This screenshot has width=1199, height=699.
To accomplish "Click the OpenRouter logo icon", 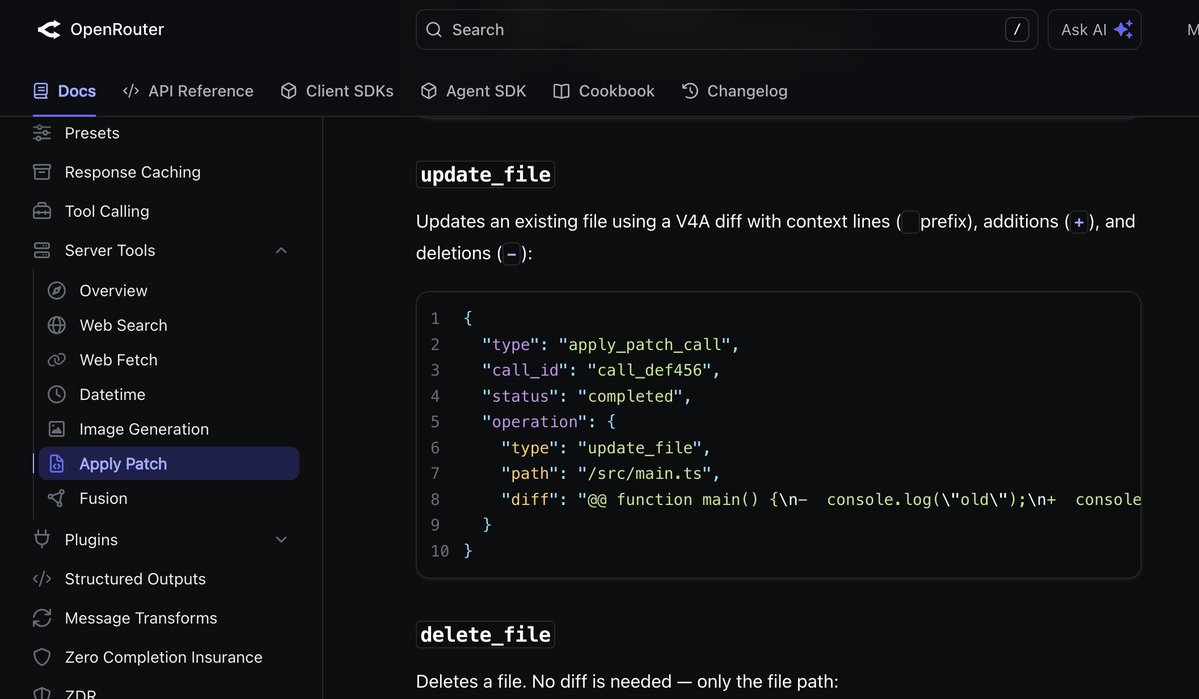I will [49, 30].
